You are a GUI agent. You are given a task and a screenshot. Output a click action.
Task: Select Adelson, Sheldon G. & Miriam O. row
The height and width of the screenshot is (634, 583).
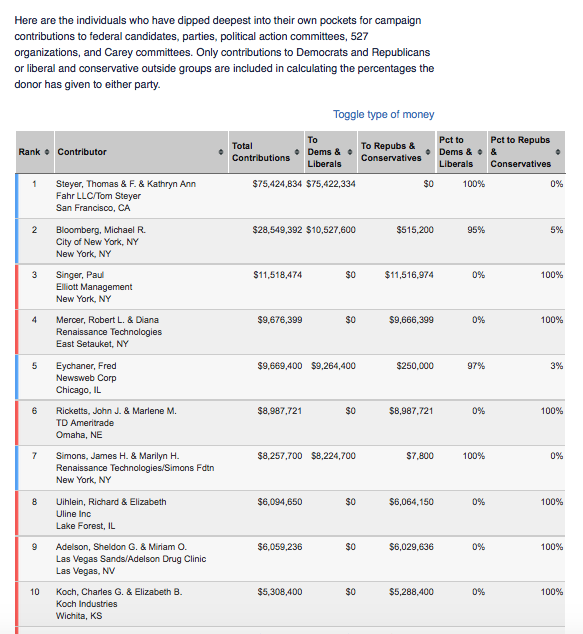point(290,559)
